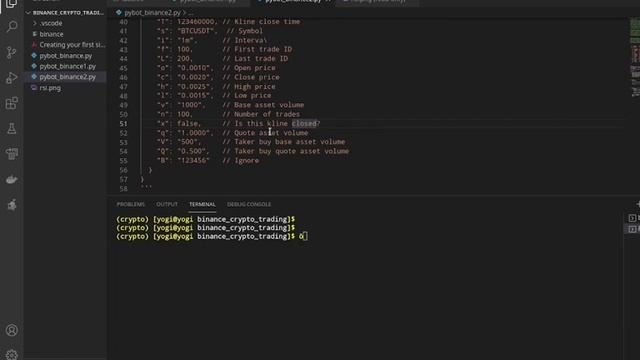Screen dimensions: 640x360
Task: Click the "BTCUSDT" symbol value
Action: point(196,31)
